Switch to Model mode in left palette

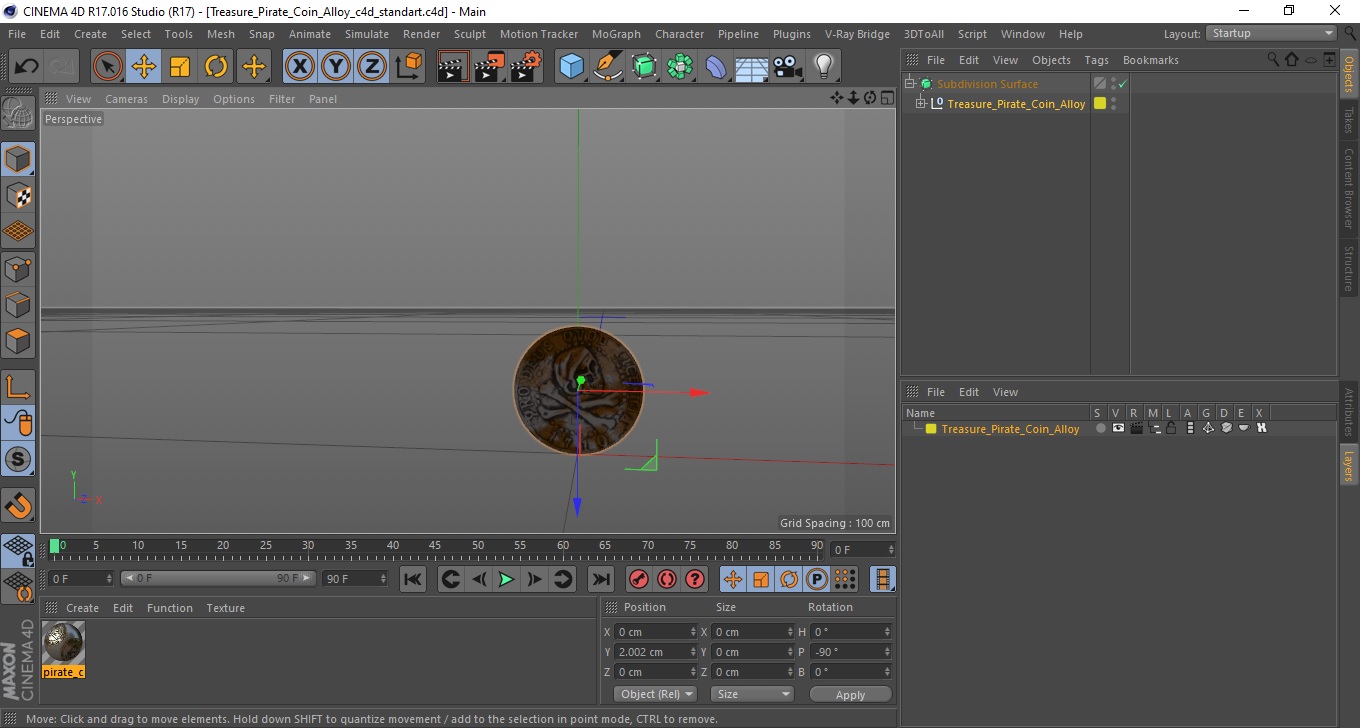tap(18, 159)
